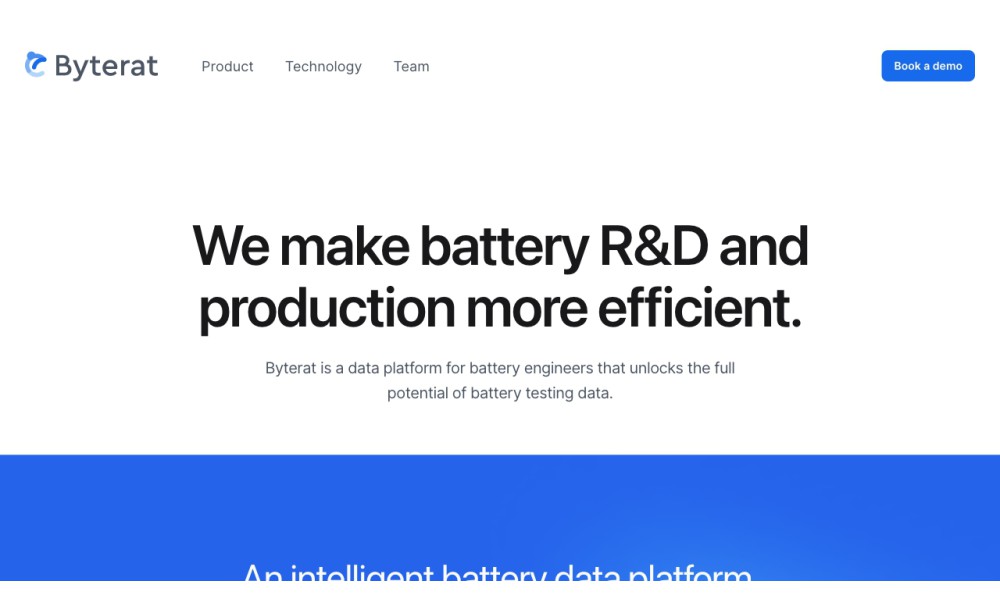
Task: Go to the Team page
Action: 411,66
